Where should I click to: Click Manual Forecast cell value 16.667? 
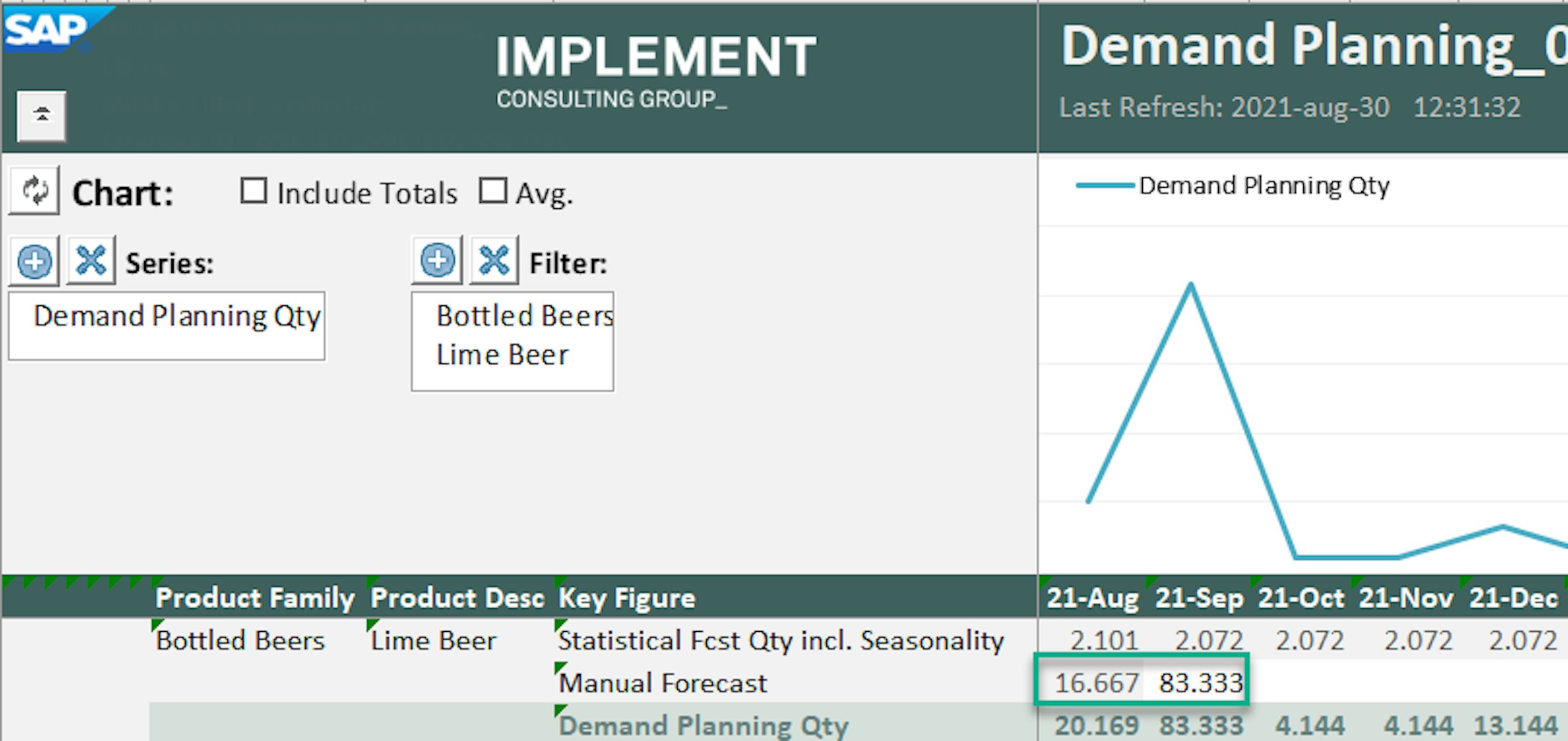1096,683
